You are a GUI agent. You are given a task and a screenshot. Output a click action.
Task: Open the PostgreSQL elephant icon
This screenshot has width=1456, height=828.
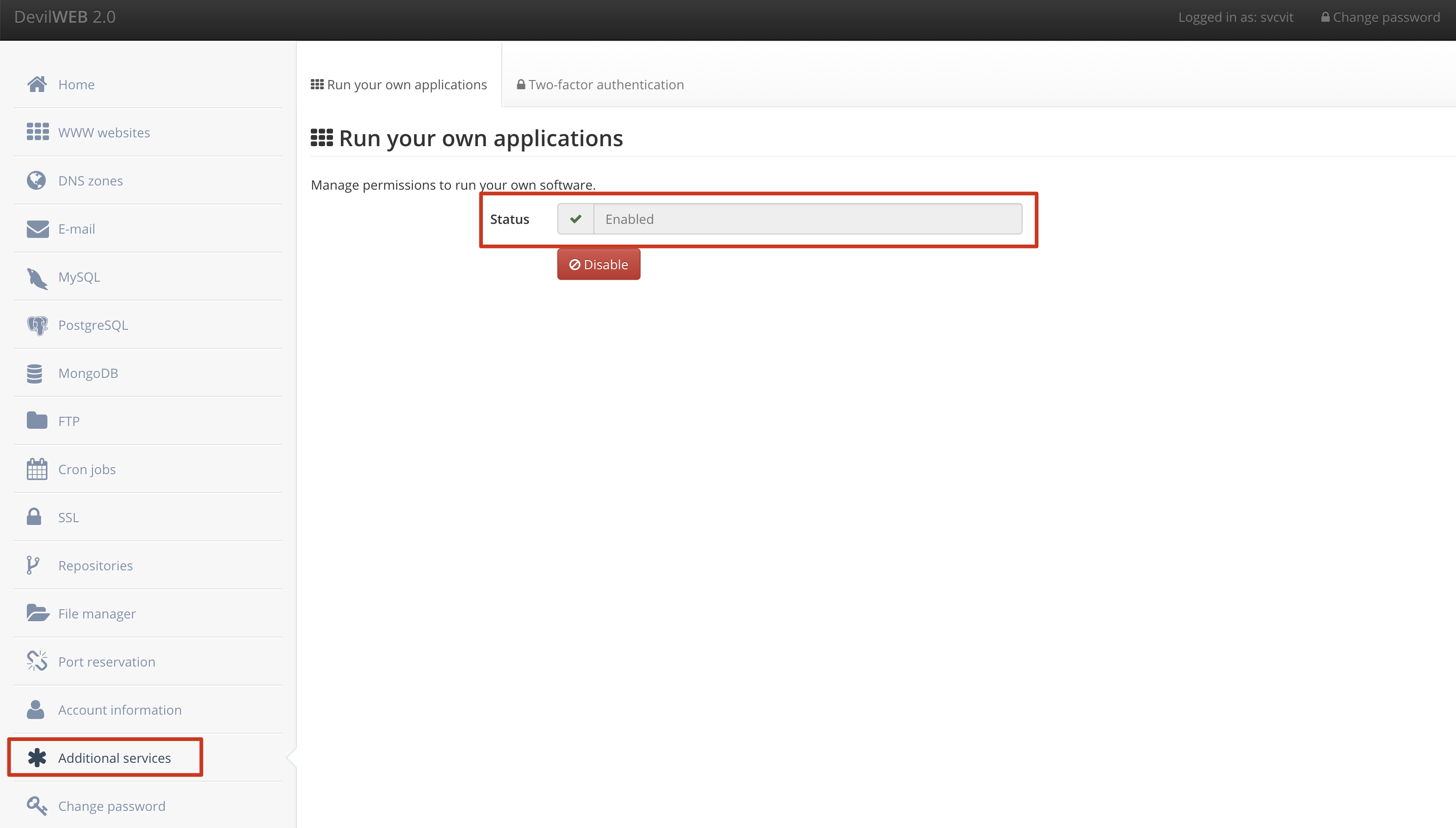point(37,325)
